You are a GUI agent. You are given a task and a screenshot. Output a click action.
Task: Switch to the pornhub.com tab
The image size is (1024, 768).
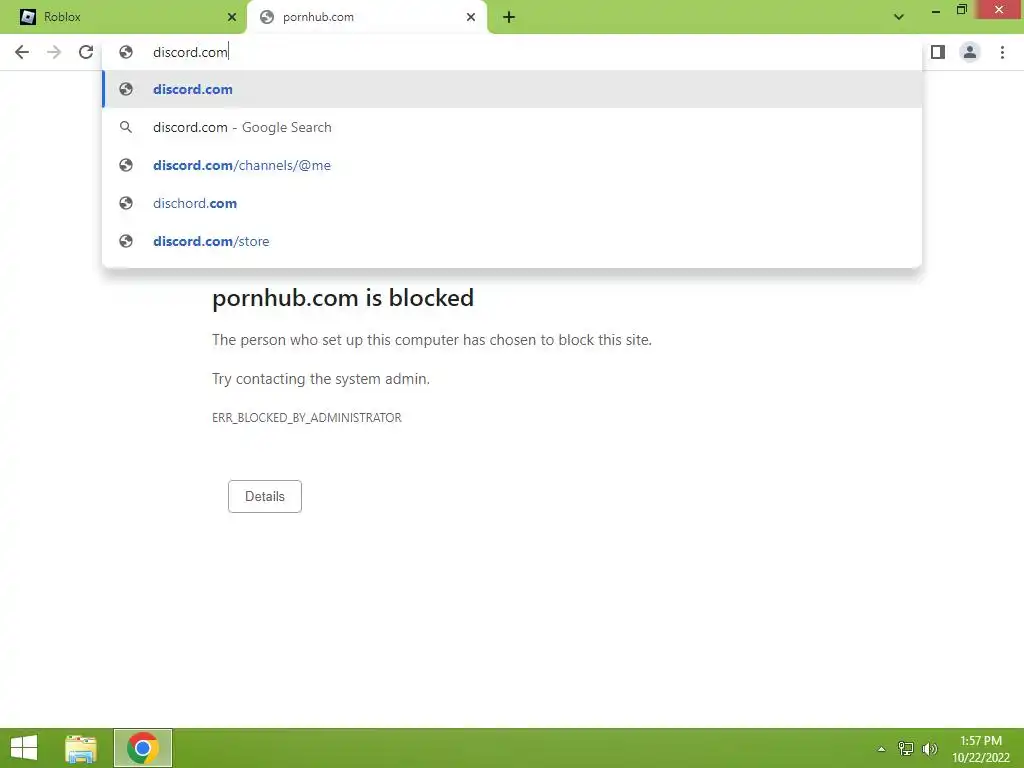367,17
